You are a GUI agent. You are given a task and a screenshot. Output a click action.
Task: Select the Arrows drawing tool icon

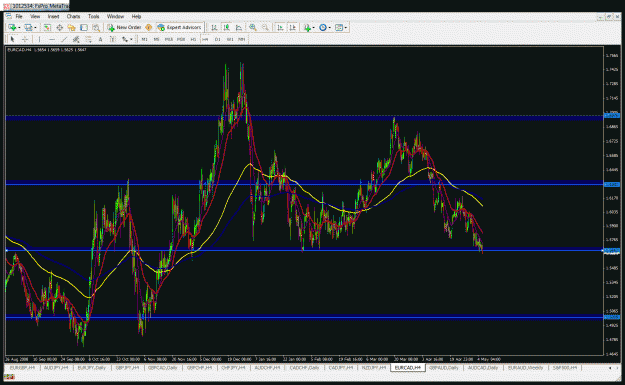(x=125, y=39)
